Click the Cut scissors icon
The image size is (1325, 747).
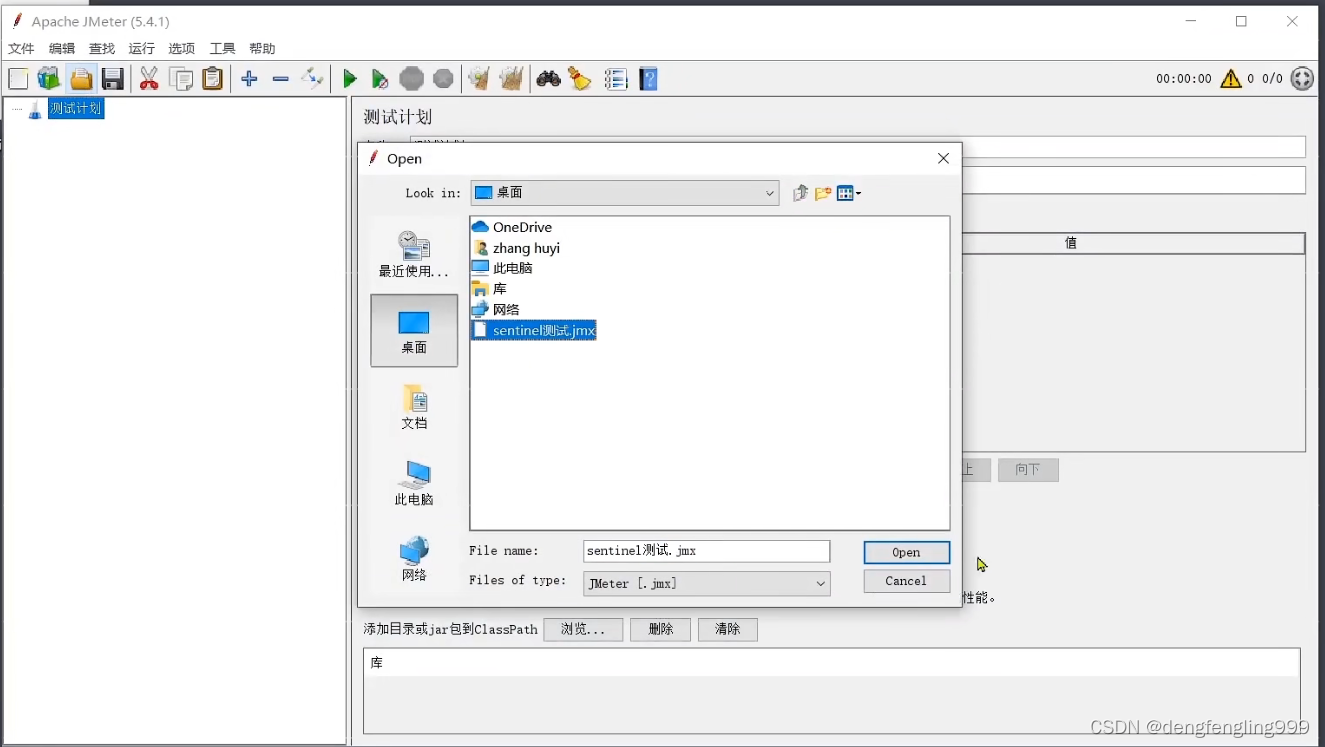click(x=149, y=79)
